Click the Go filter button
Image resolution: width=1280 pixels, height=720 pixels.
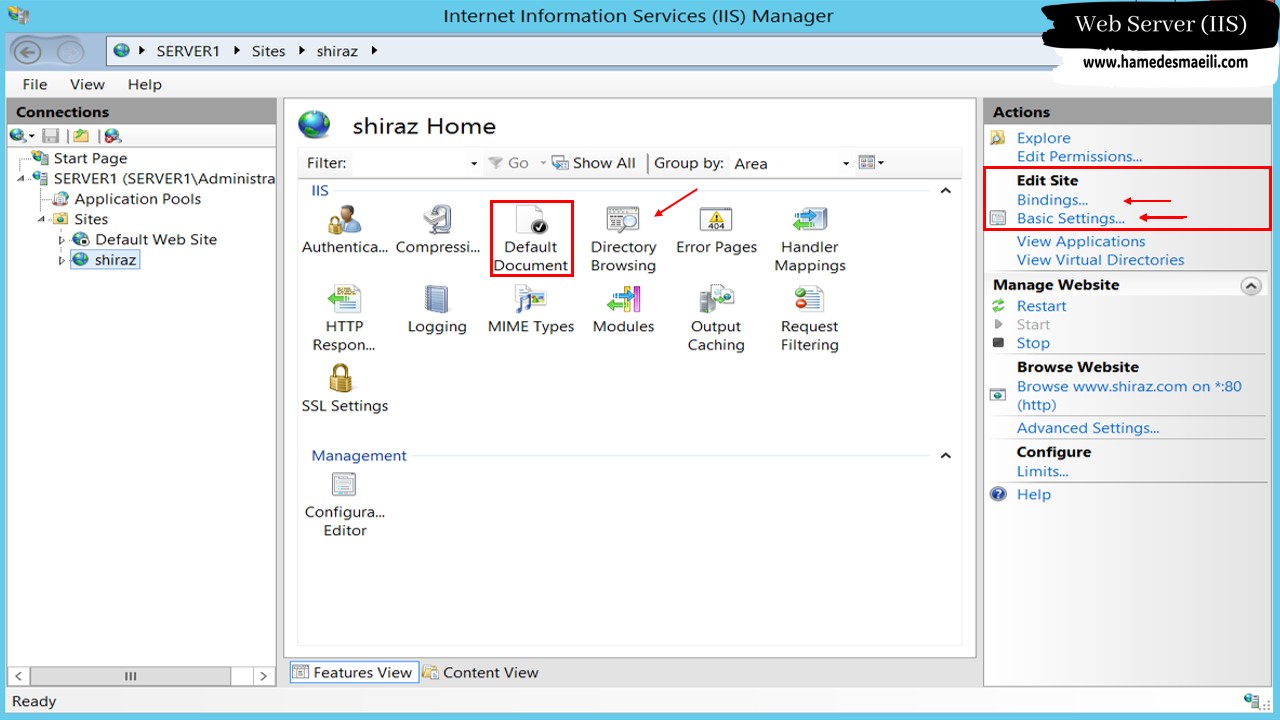pyautogui.click(x=509, y=163)
